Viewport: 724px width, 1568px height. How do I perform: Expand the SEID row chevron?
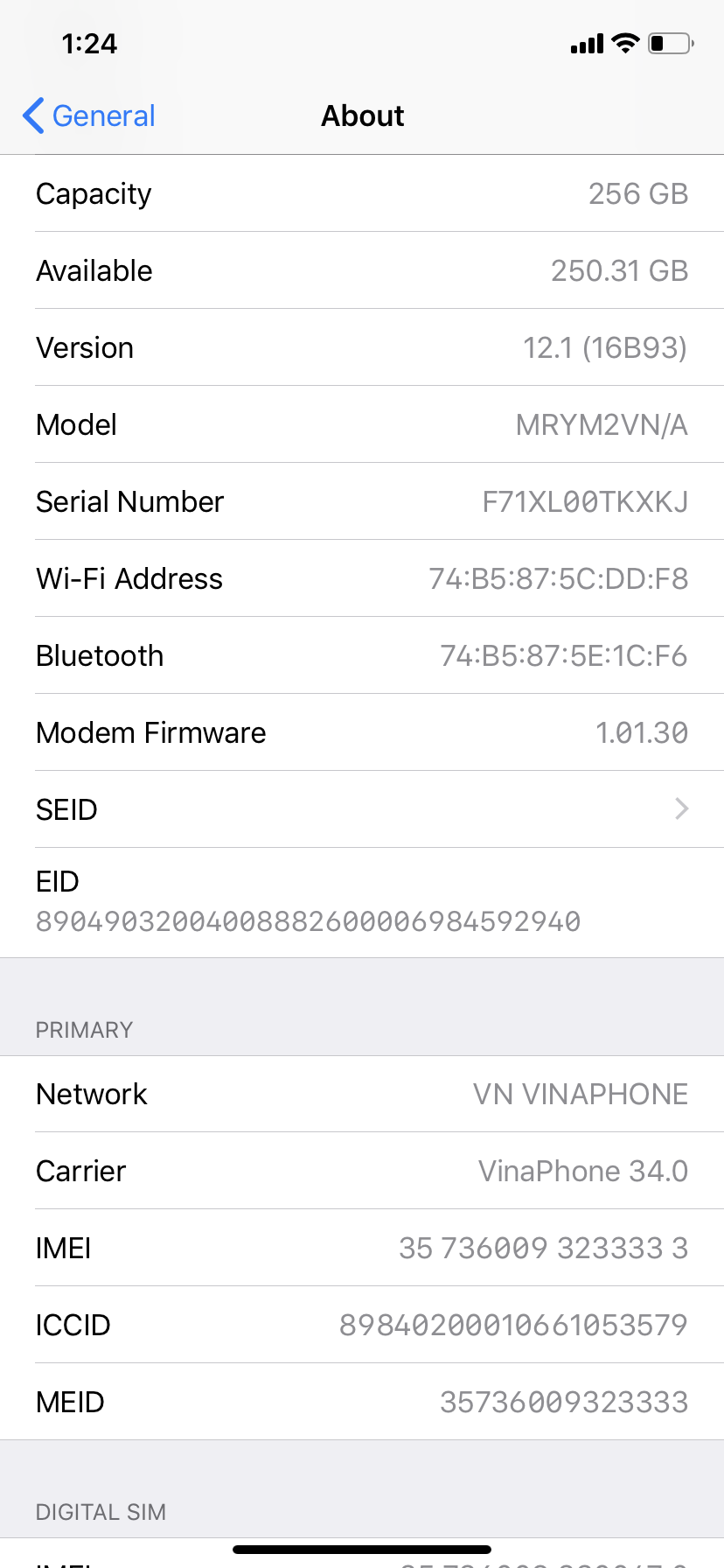tap(682, 809)
